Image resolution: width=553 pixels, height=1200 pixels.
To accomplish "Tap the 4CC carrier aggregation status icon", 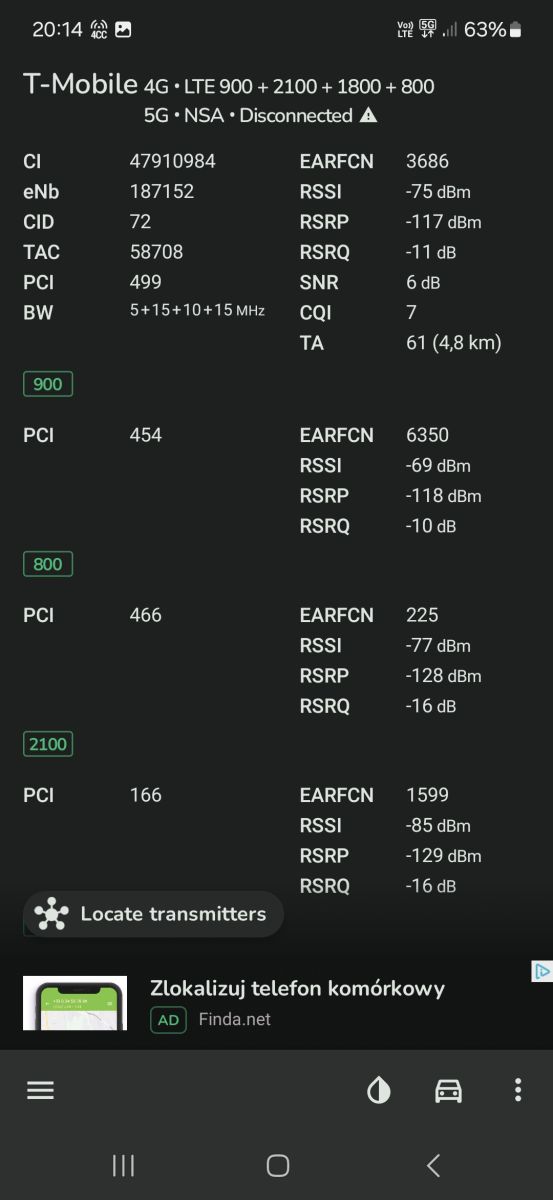I will pos(99,29).
